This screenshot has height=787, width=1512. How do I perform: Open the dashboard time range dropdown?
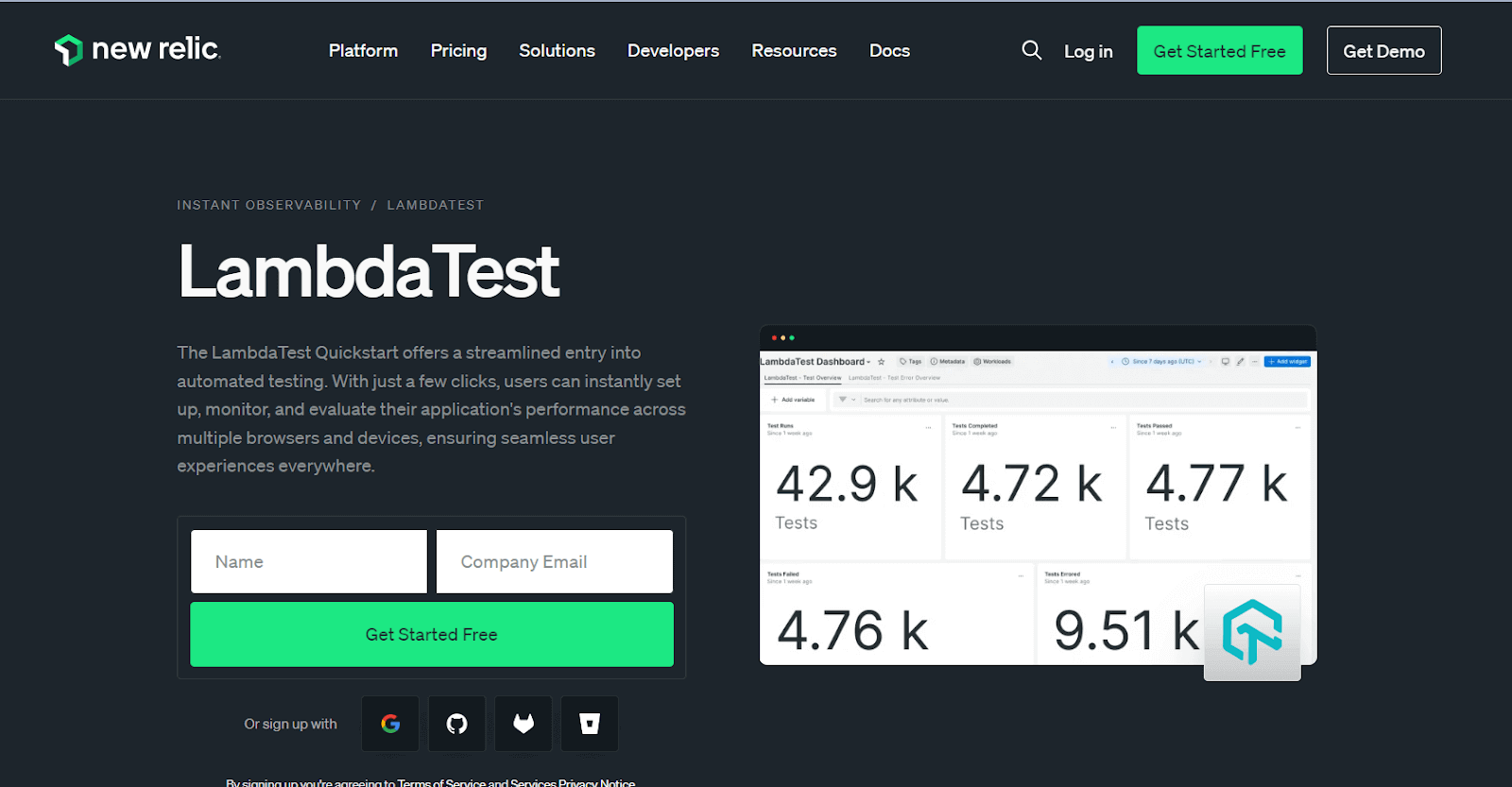click(x=1161, y=362)
